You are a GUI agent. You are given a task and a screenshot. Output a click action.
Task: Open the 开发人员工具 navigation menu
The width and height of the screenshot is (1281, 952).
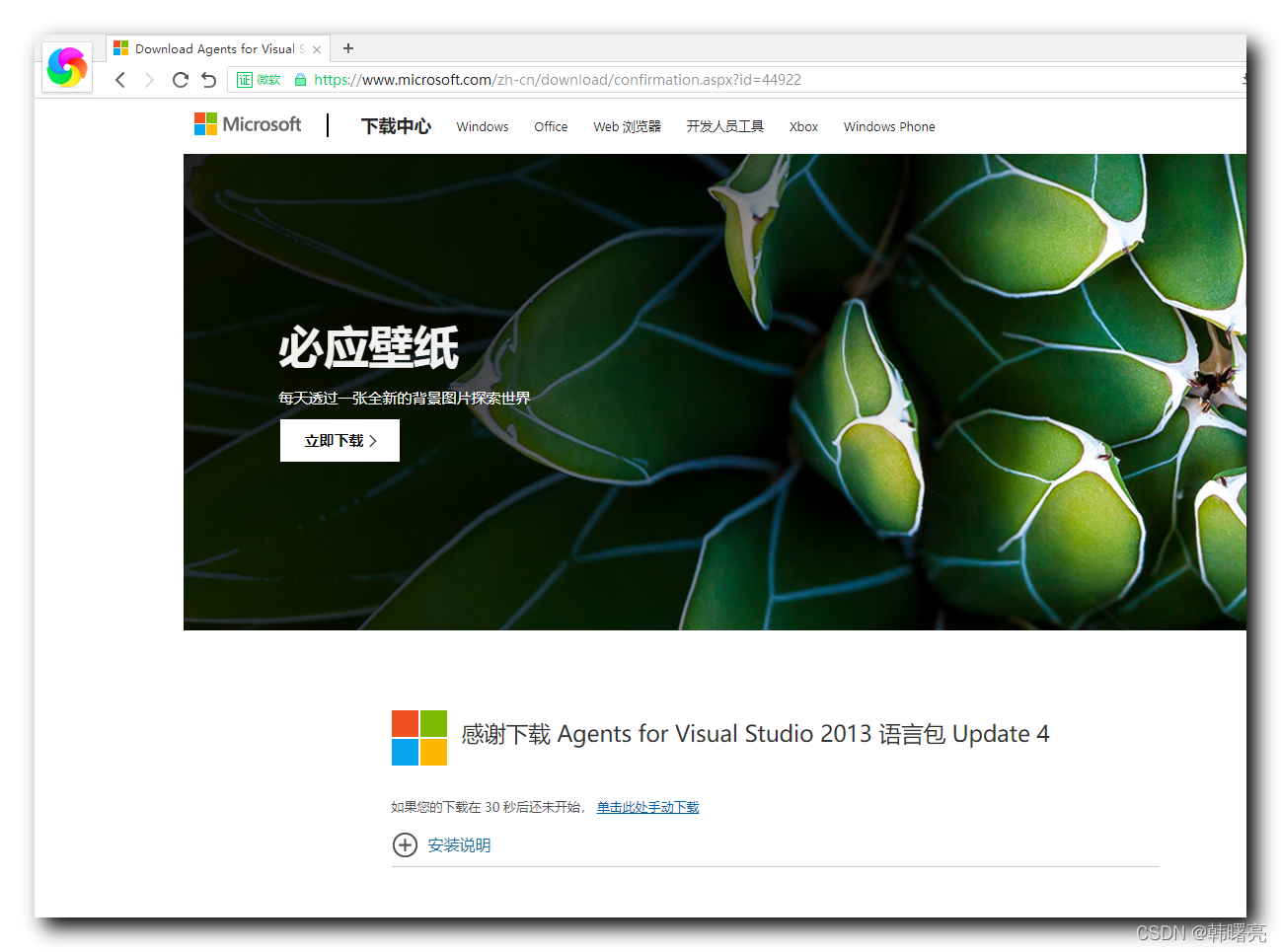coord(725,127)
